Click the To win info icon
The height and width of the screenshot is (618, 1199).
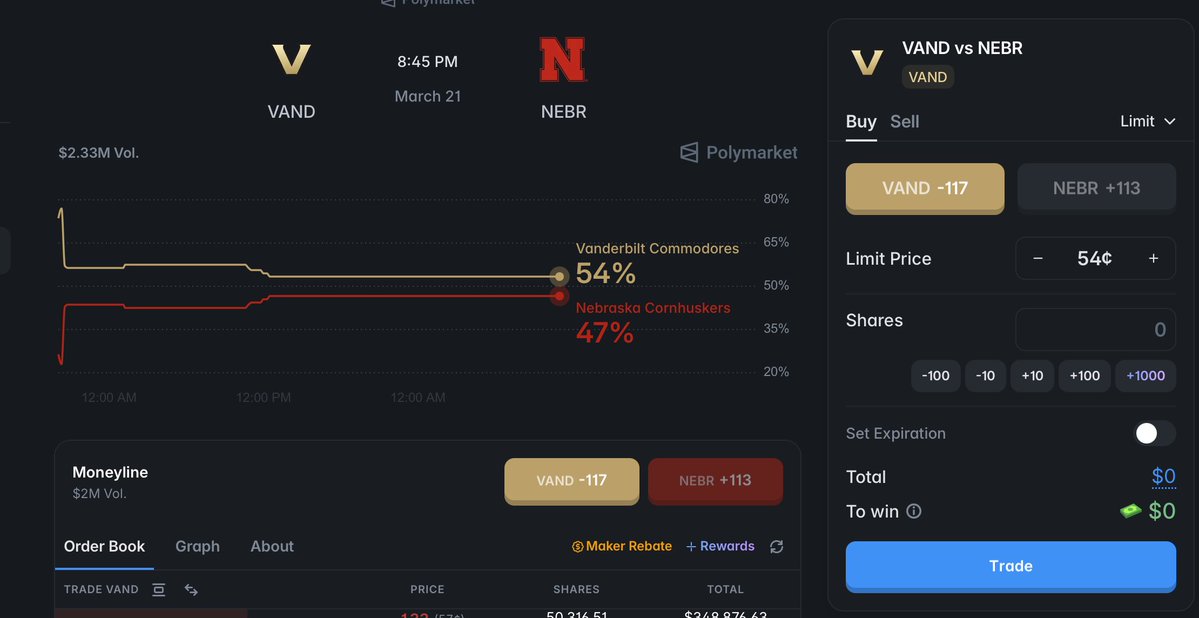pyautogui.click(x=914, y=511)
